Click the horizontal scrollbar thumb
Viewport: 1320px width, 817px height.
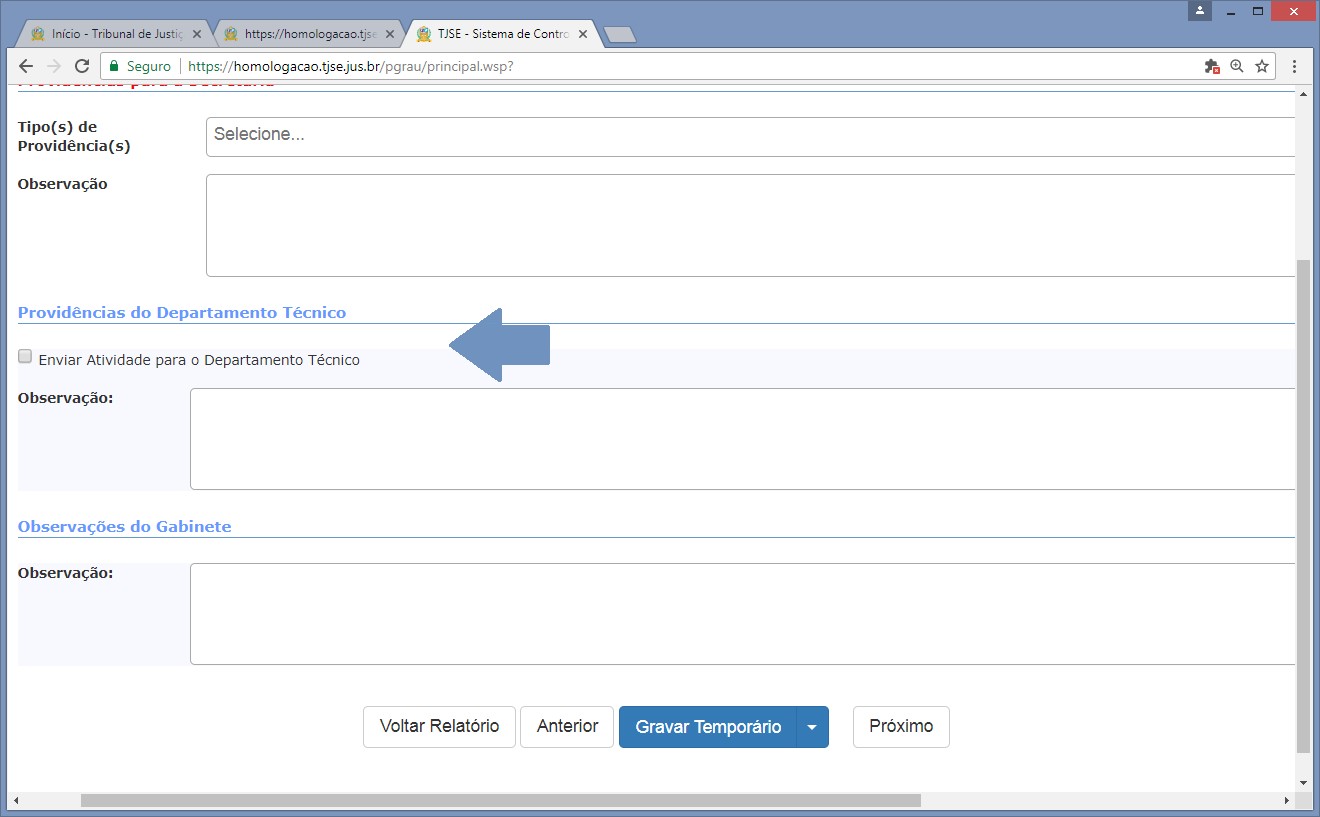tap(500, 801)
